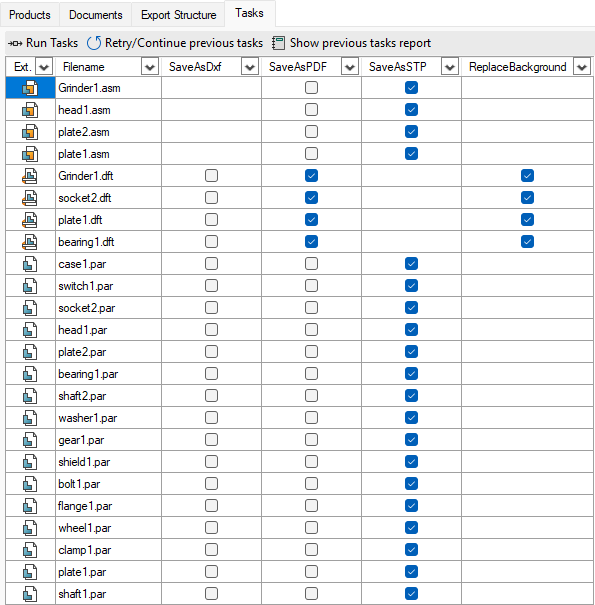Click the case1.par part file icon

[30, 264]
